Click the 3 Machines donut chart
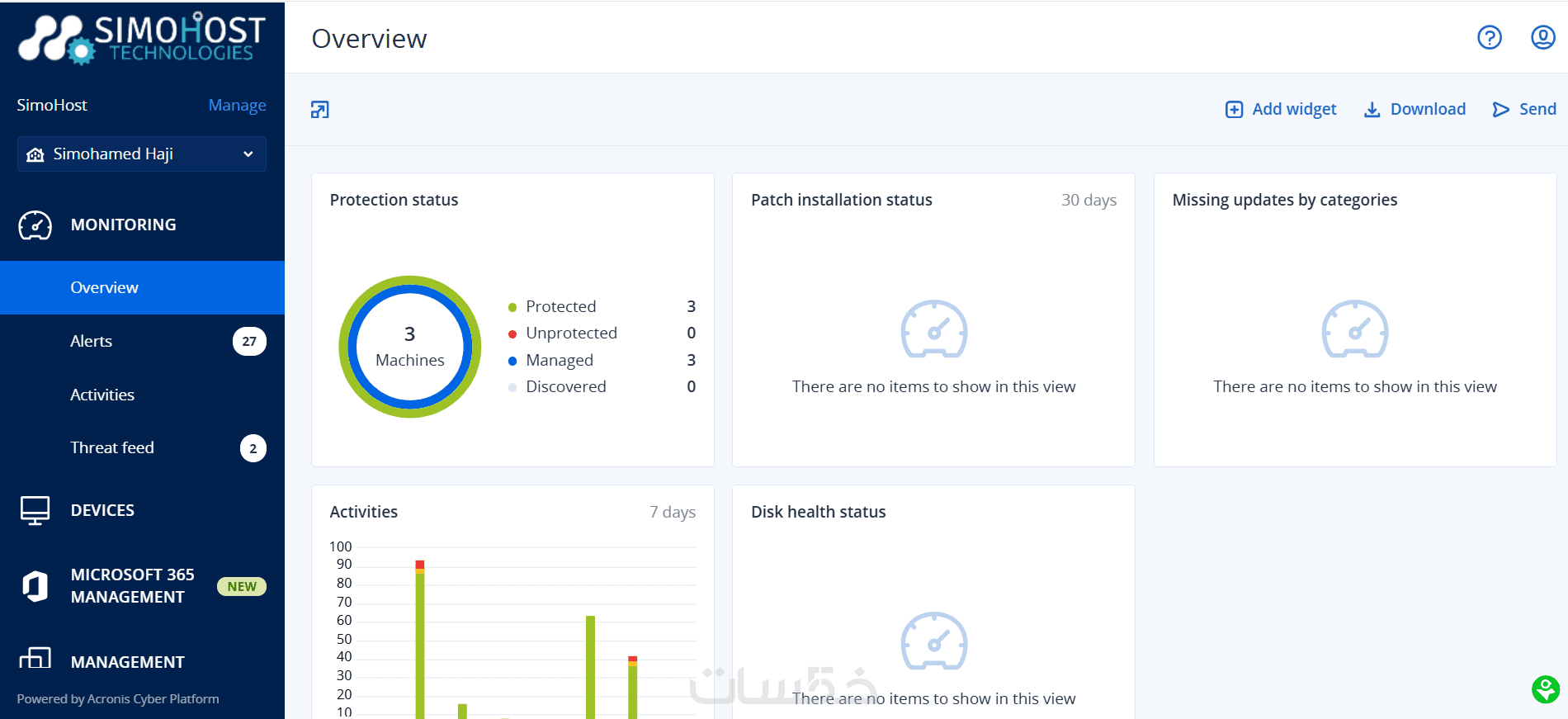Image resolution: width=1568 pixels, height=719 pixels. tap(410, 347)
